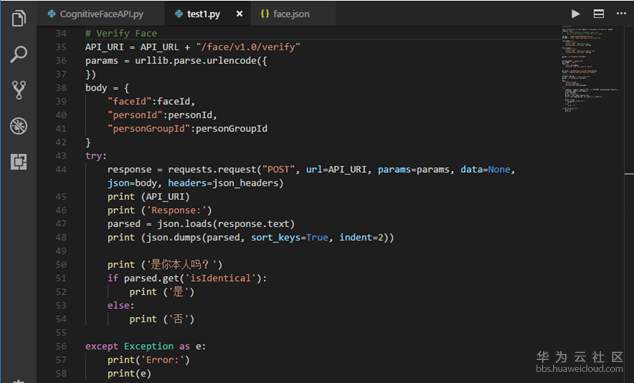The width and height of the screenshot is (634, 383).
Task: Click the JSON braces icon on face.json tab
Action: point(265,14)
